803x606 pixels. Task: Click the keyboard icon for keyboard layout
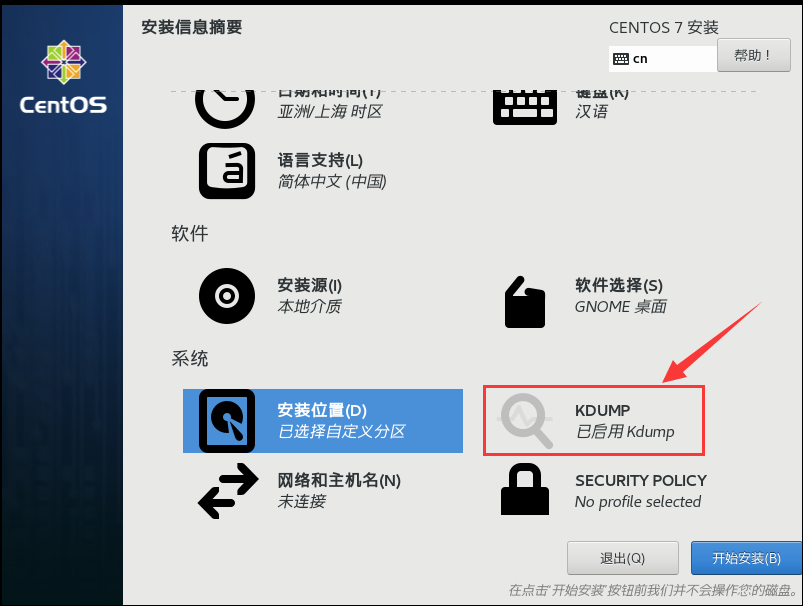click(524, 107)
